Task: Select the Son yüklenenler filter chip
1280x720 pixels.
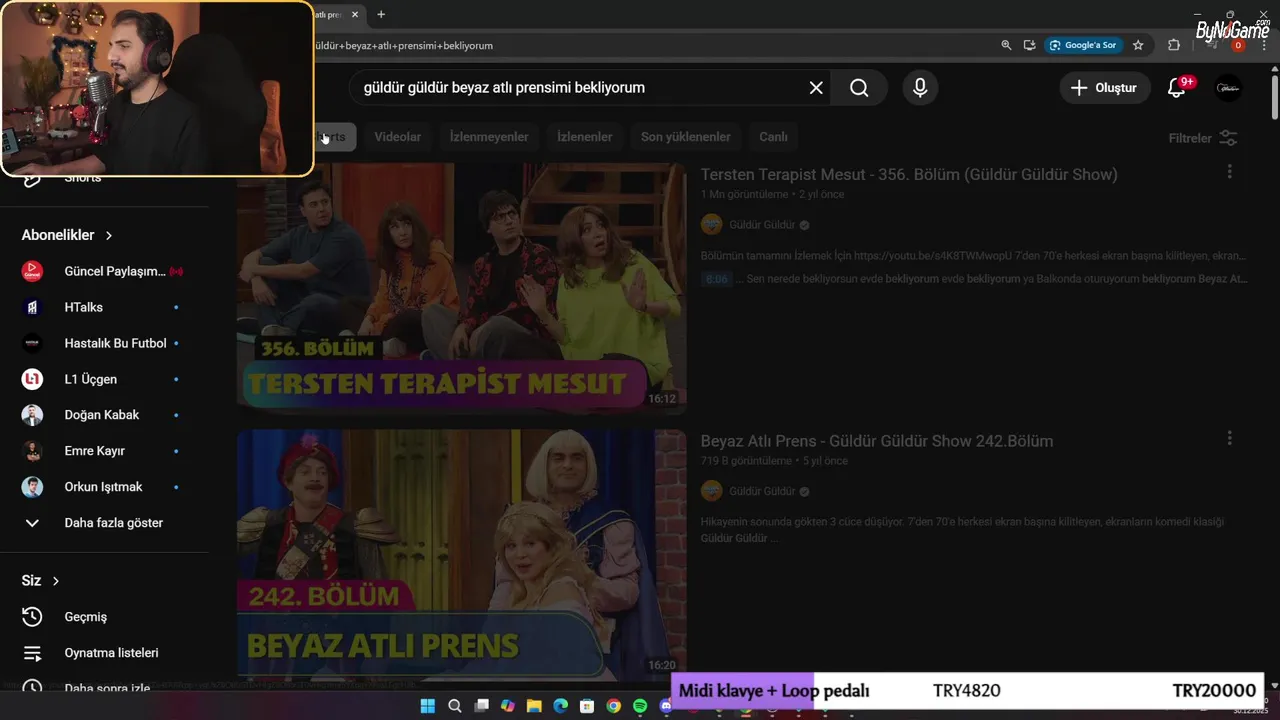Action: [x=686, y=137]
